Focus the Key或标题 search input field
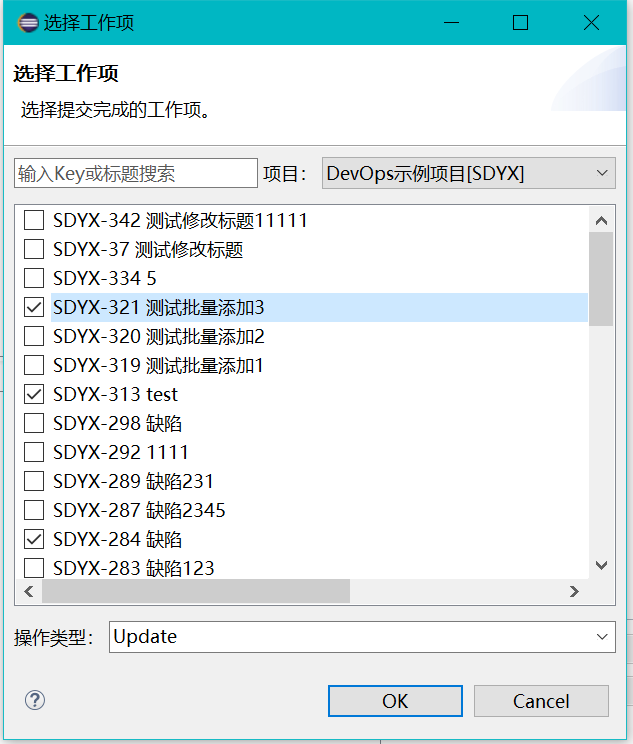The width and height of the screenshot is (633, 744). tap(136, 173)
